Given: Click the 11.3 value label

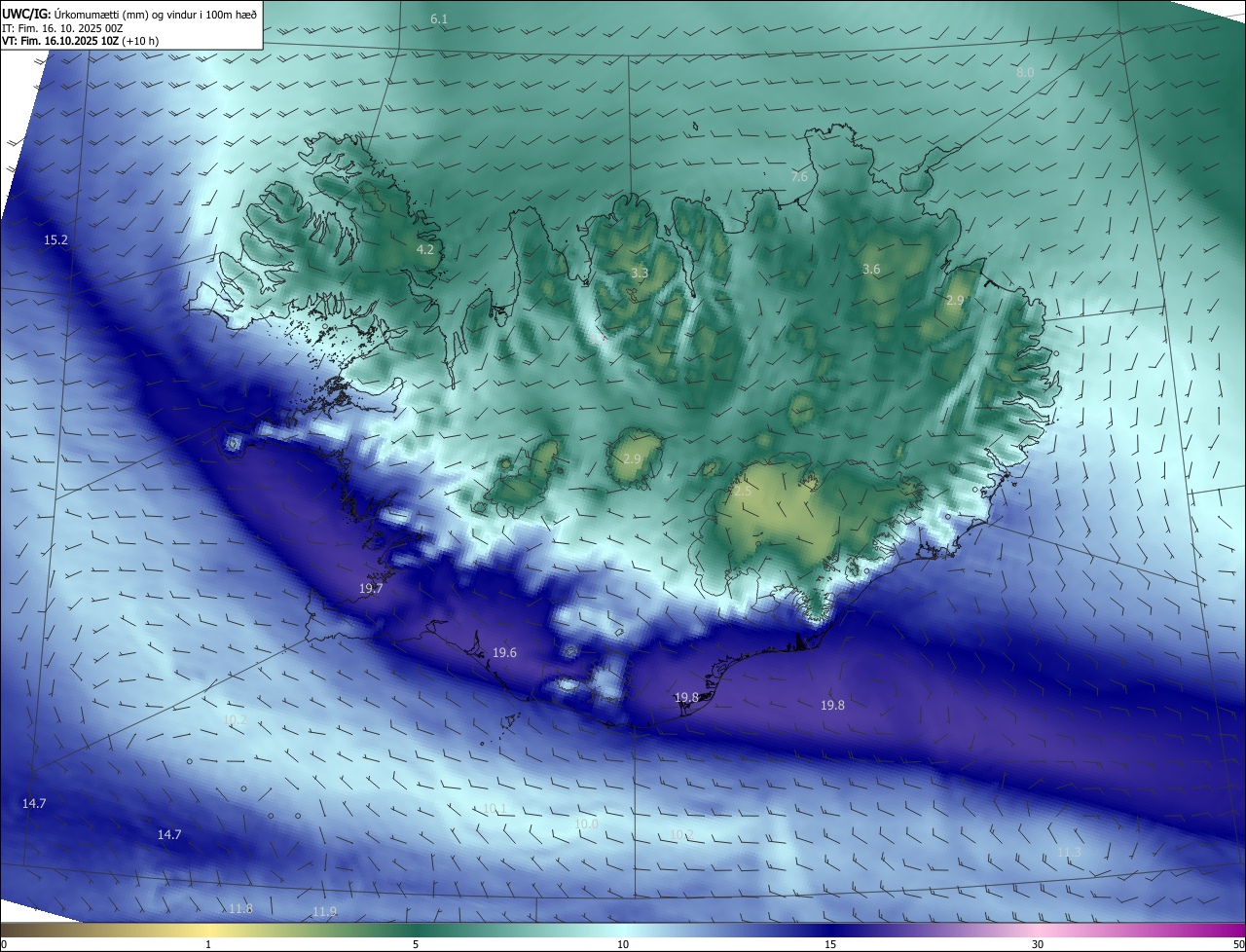Looking at the screenshot, I should click(1069, 853).
